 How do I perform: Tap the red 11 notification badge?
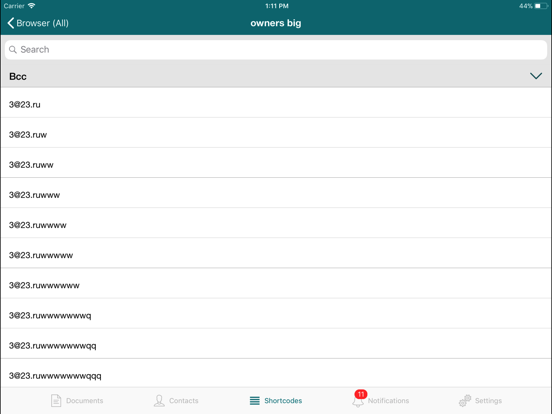click(361, 394)
